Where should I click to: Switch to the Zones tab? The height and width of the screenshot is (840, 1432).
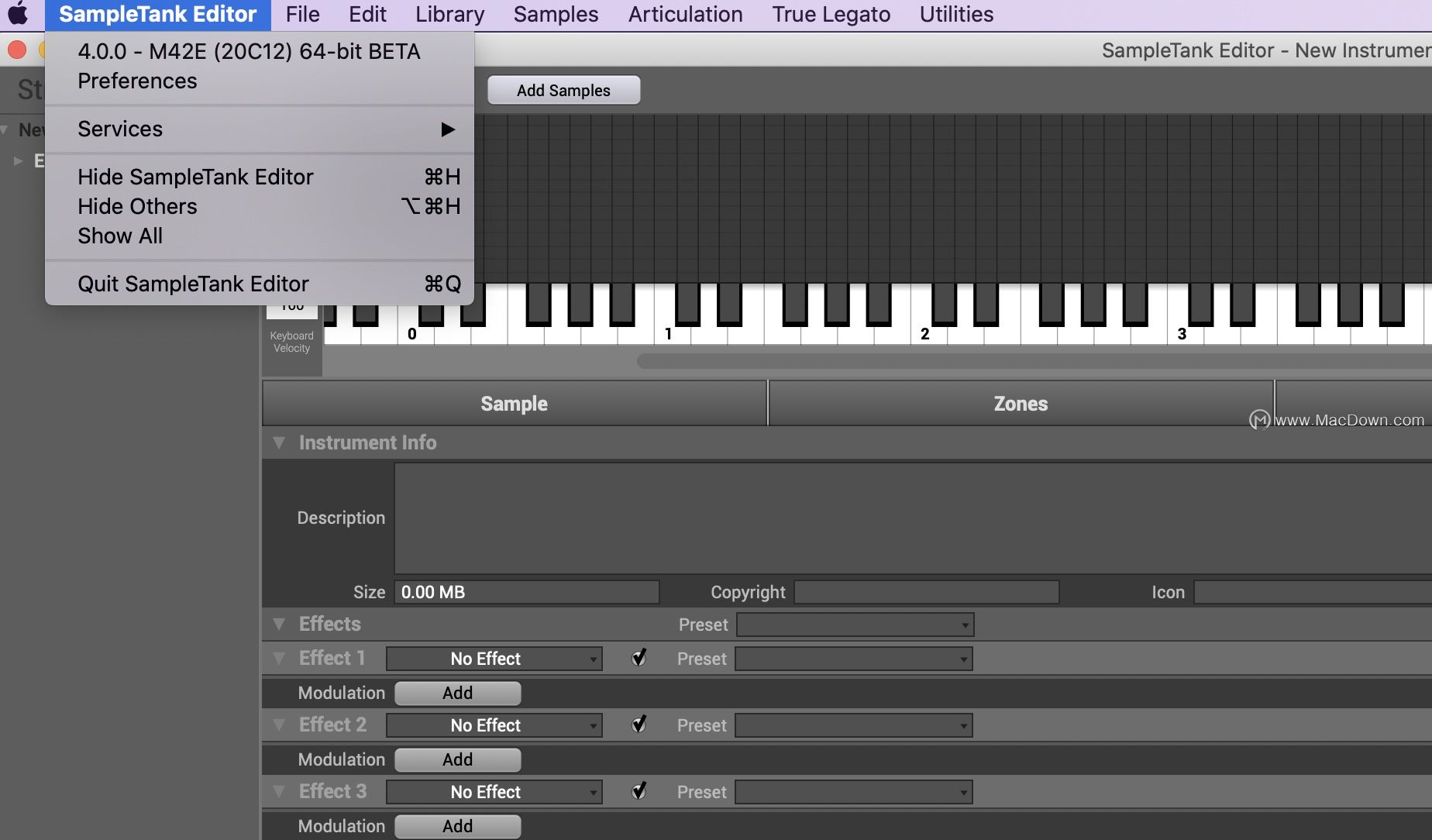click(1021, 403)
